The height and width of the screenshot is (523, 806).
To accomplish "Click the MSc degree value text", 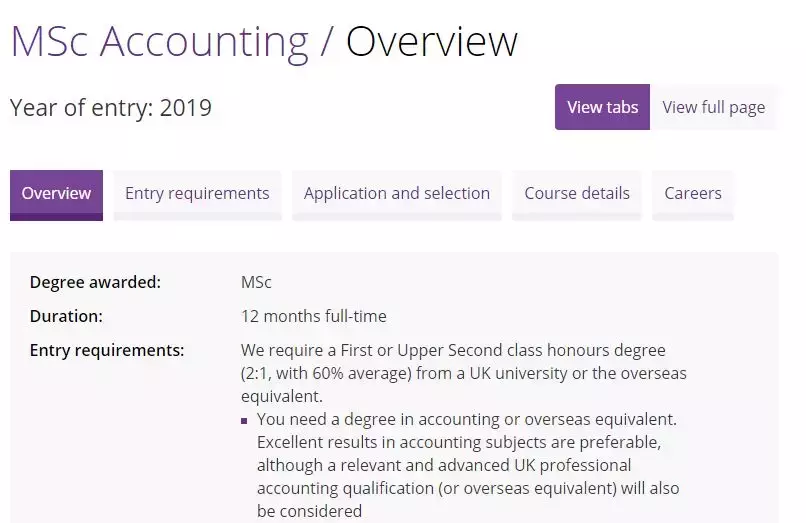I will [256, 283].
